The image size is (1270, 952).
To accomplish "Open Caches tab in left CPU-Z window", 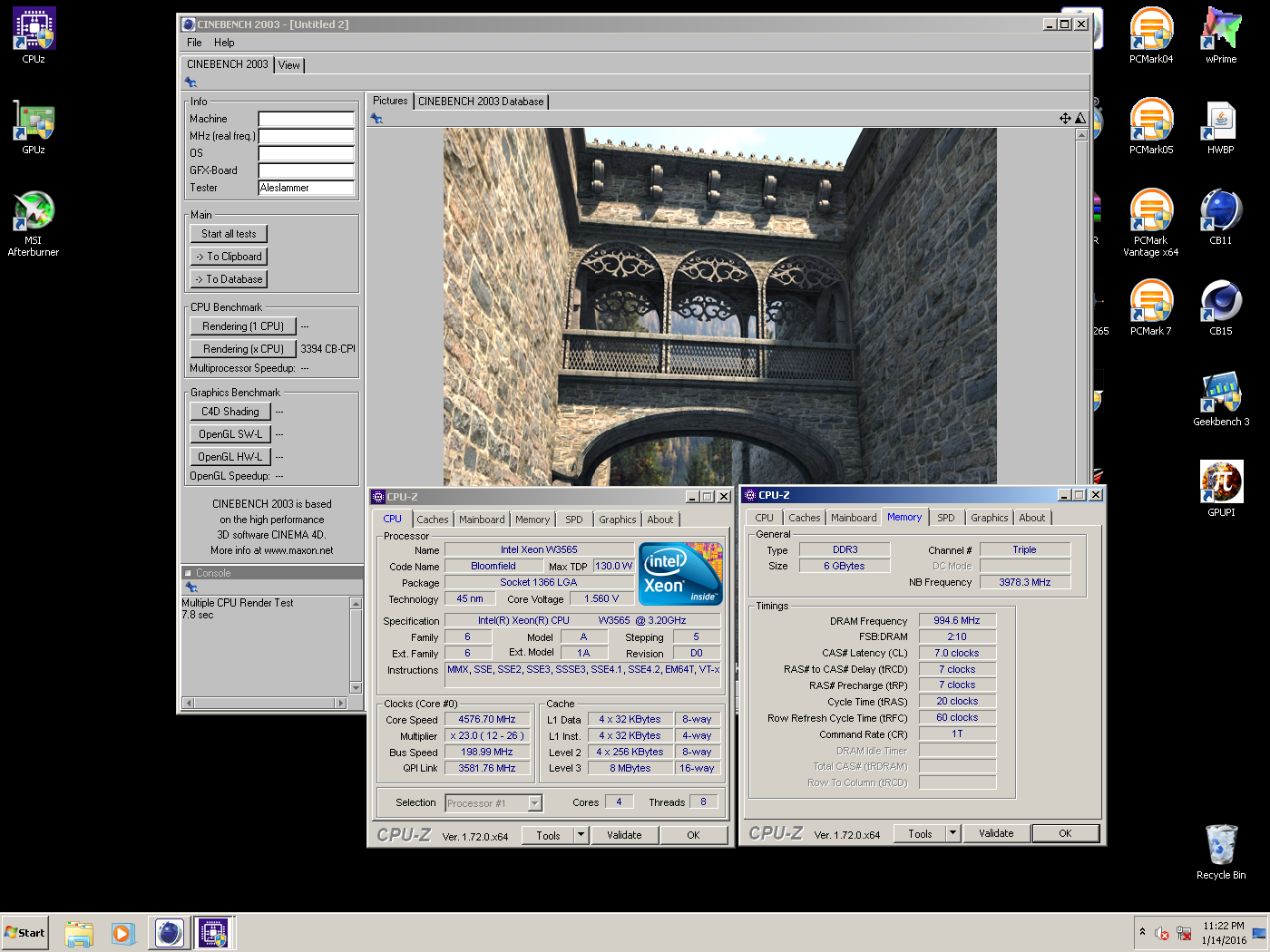I will coord(433,520).
